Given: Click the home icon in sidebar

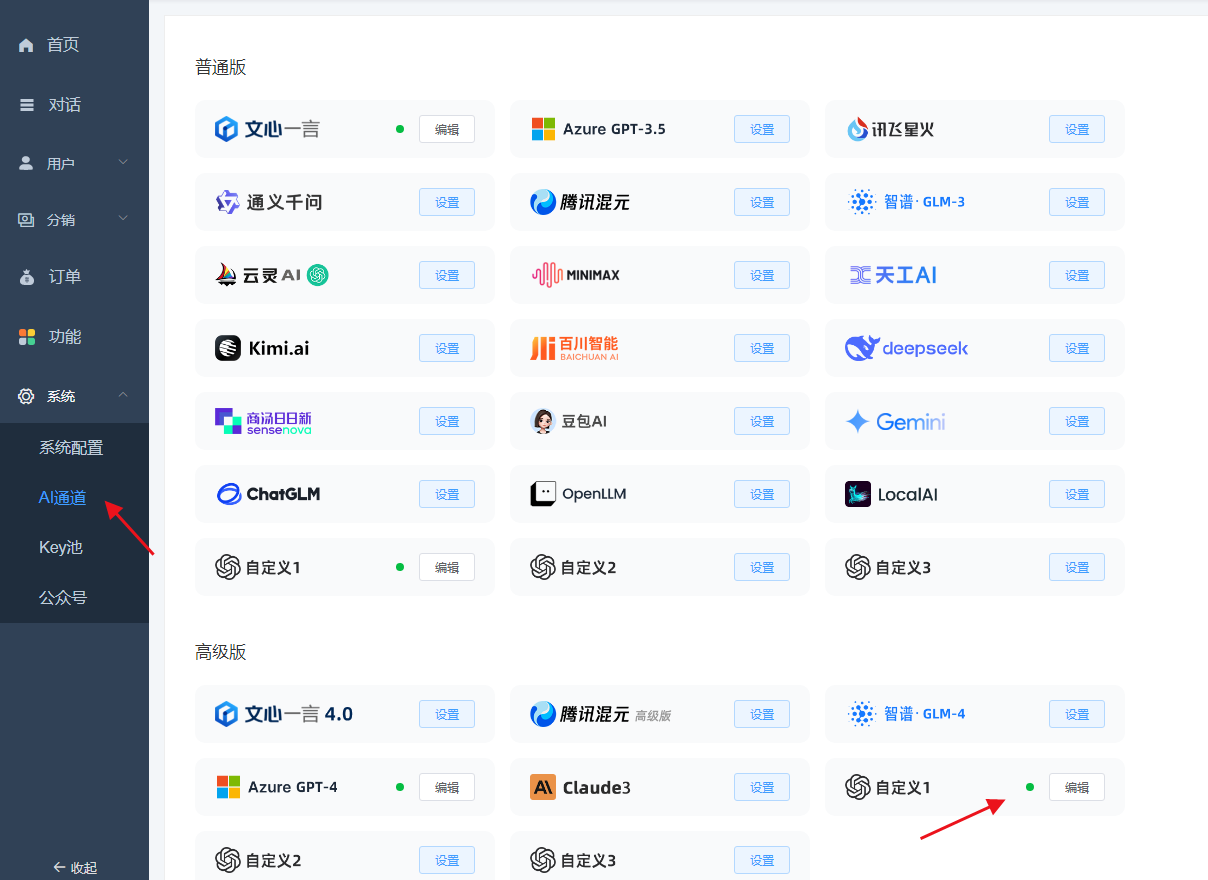Looking at the screenshot, I should [26, 45].
